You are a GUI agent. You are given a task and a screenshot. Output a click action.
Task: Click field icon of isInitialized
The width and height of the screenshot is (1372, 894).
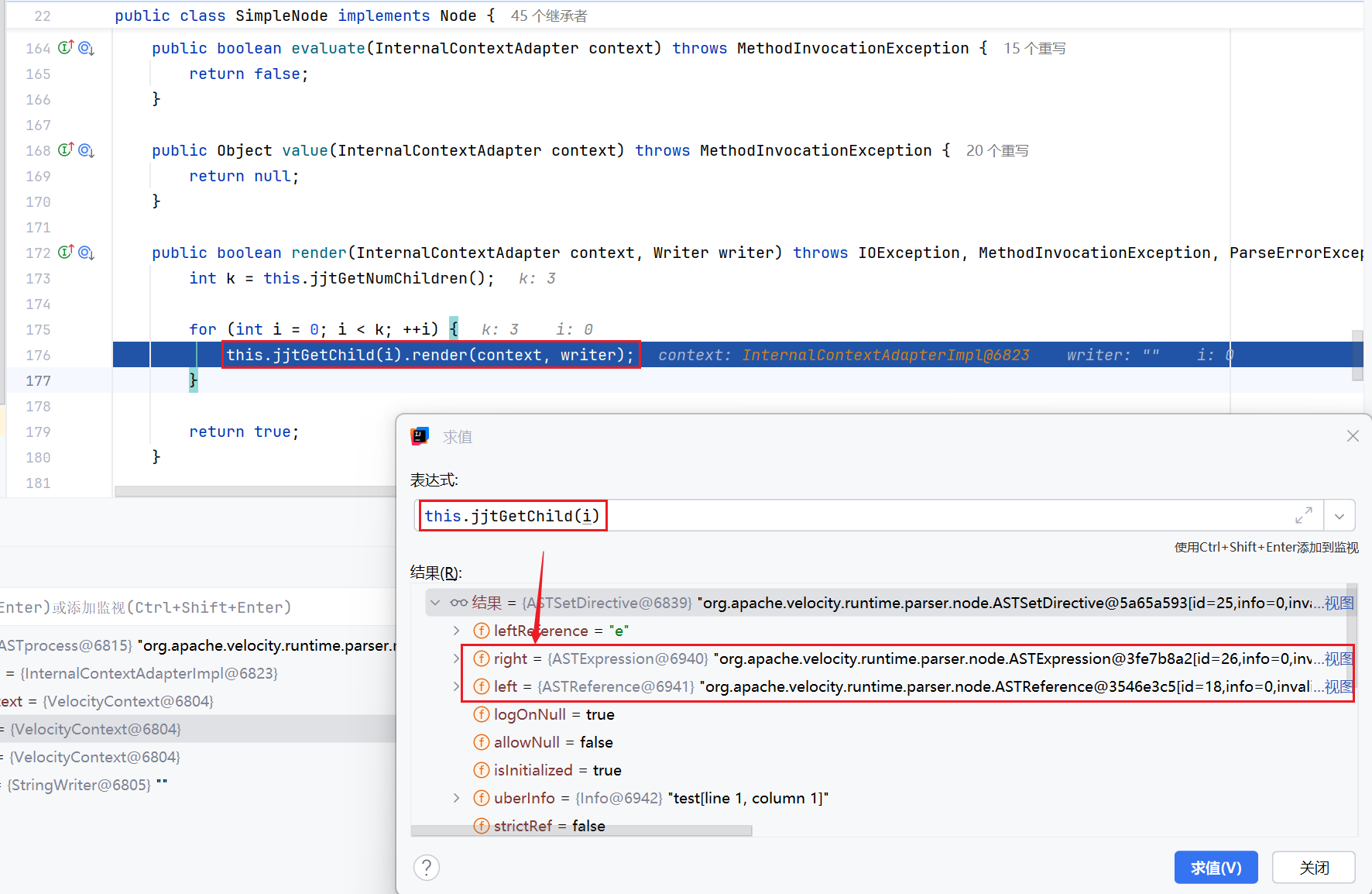[x=482, y=770]
